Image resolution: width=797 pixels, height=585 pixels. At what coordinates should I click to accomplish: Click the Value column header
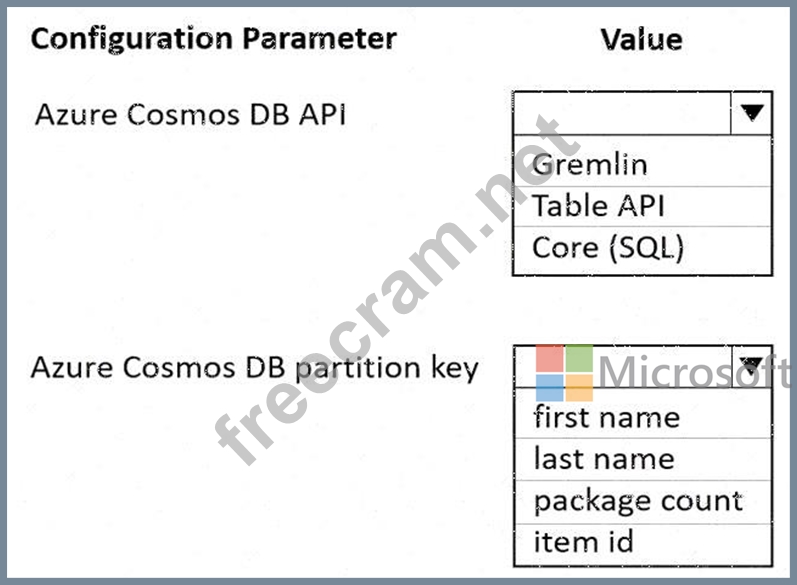point(641,40)
